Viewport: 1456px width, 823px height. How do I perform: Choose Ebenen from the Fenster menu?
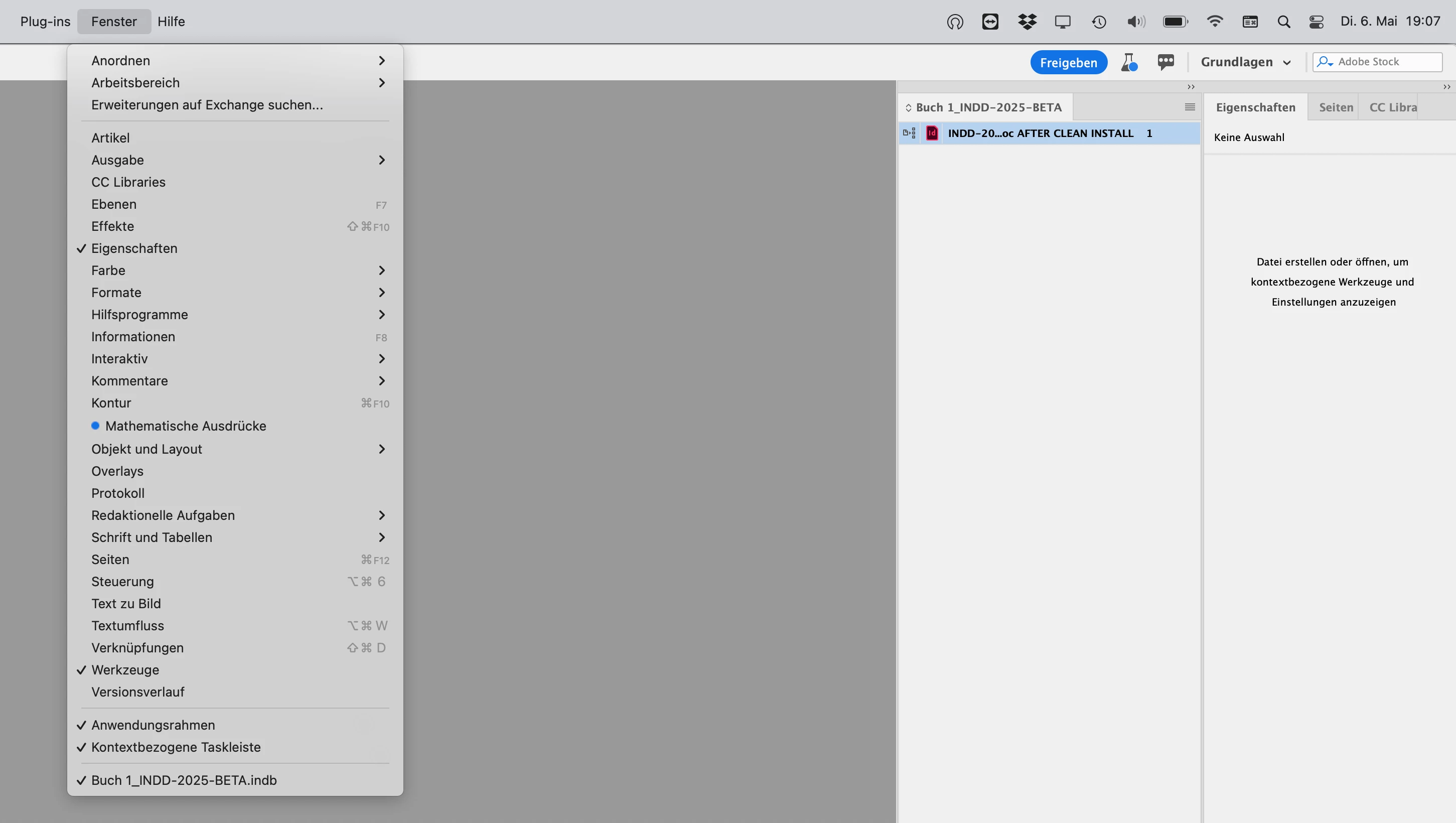114,205
